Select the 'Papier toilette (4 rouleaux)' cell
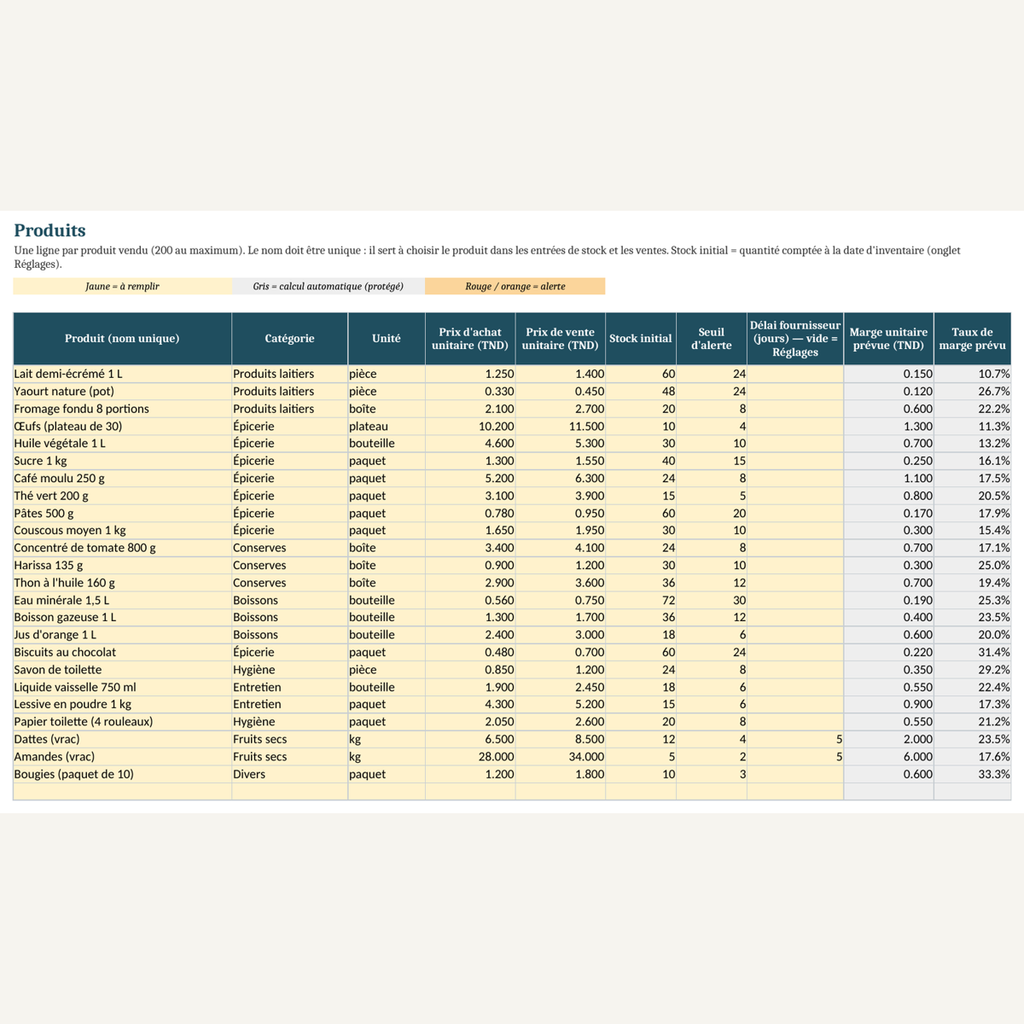 click(x=122, y=722)
